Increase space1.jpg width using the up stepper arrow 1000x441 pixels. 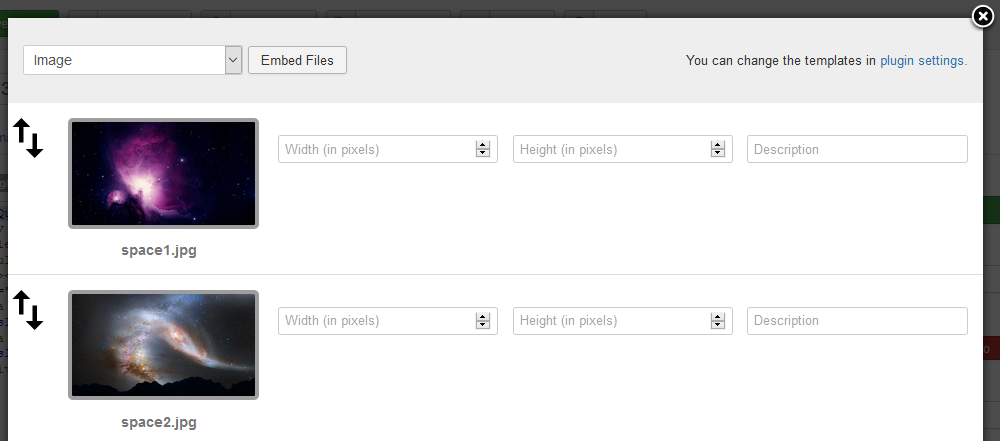point(483,145)
